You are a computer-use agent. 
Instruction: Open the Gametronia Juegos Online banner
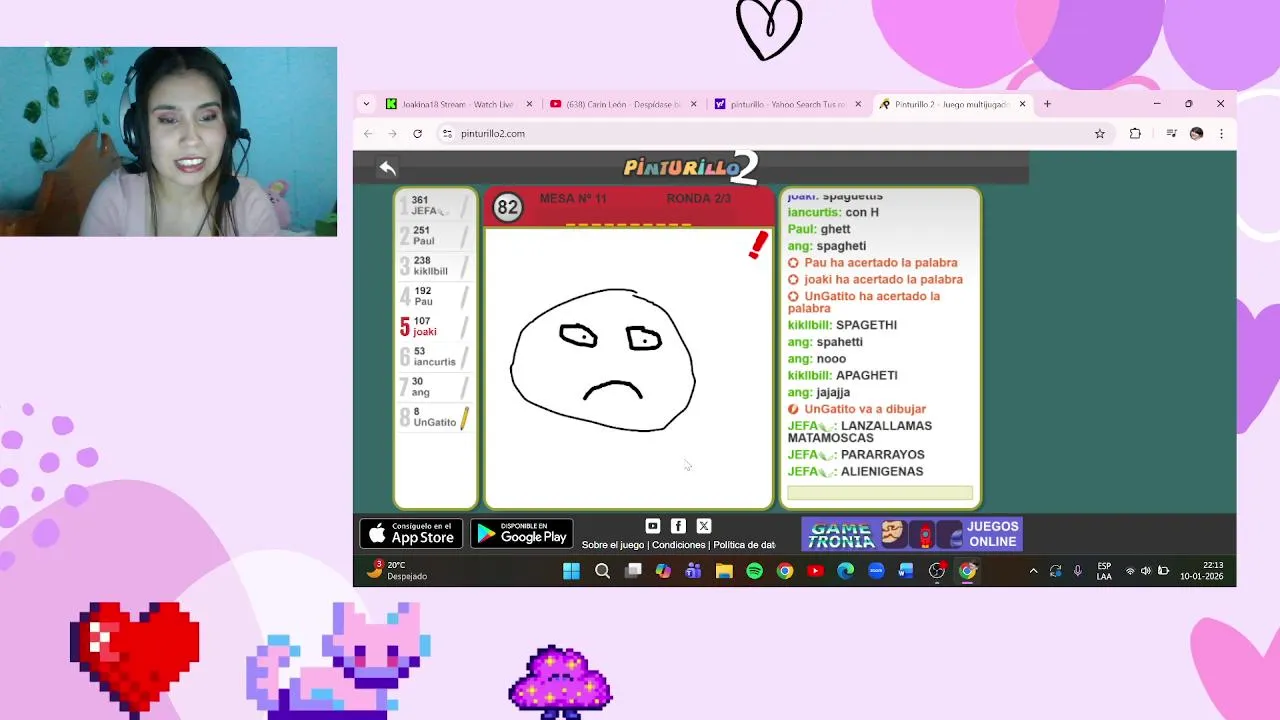(912, 534)
